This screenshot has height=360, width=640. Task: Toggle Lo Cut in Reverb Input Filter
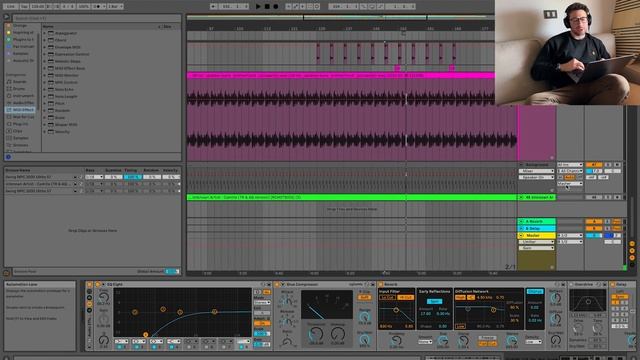pos(386,297)
